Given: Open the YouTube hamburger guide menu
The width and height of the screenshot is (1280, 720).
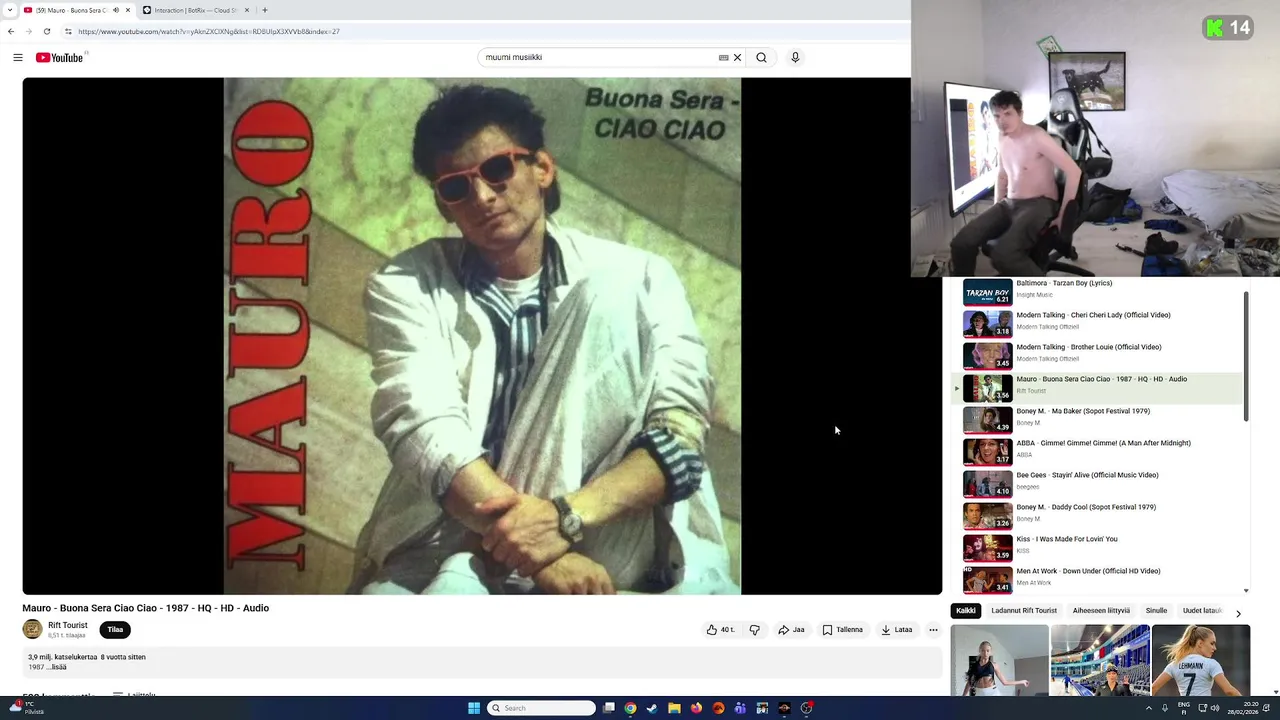Looking at the screenshot, I should click(17, 57).
